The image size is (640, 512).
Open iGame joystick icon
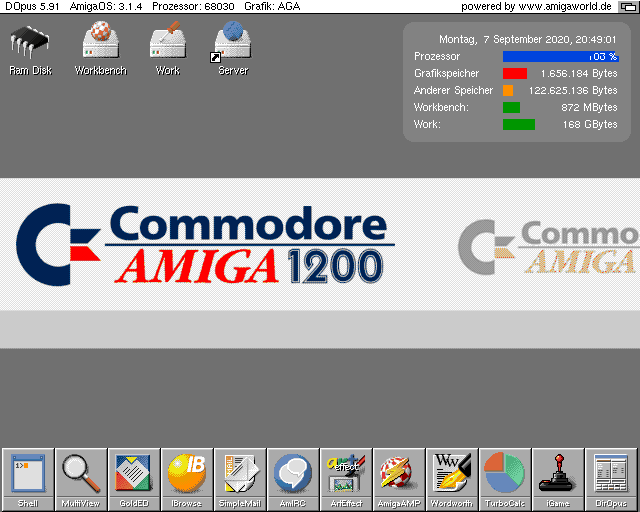[x=558, y=479]
